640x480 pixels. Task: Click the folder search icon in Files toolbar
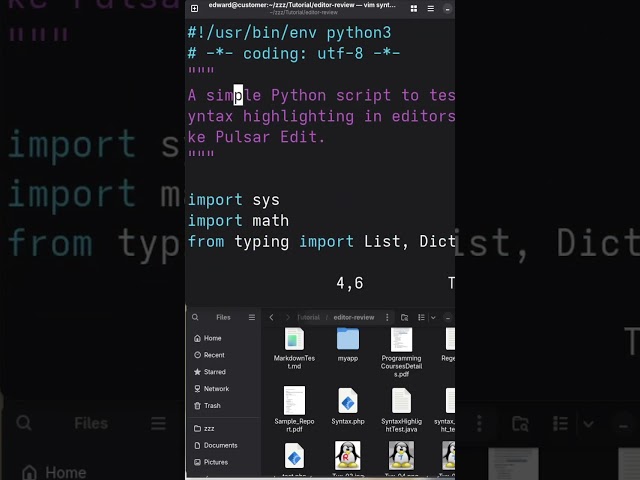404,317
